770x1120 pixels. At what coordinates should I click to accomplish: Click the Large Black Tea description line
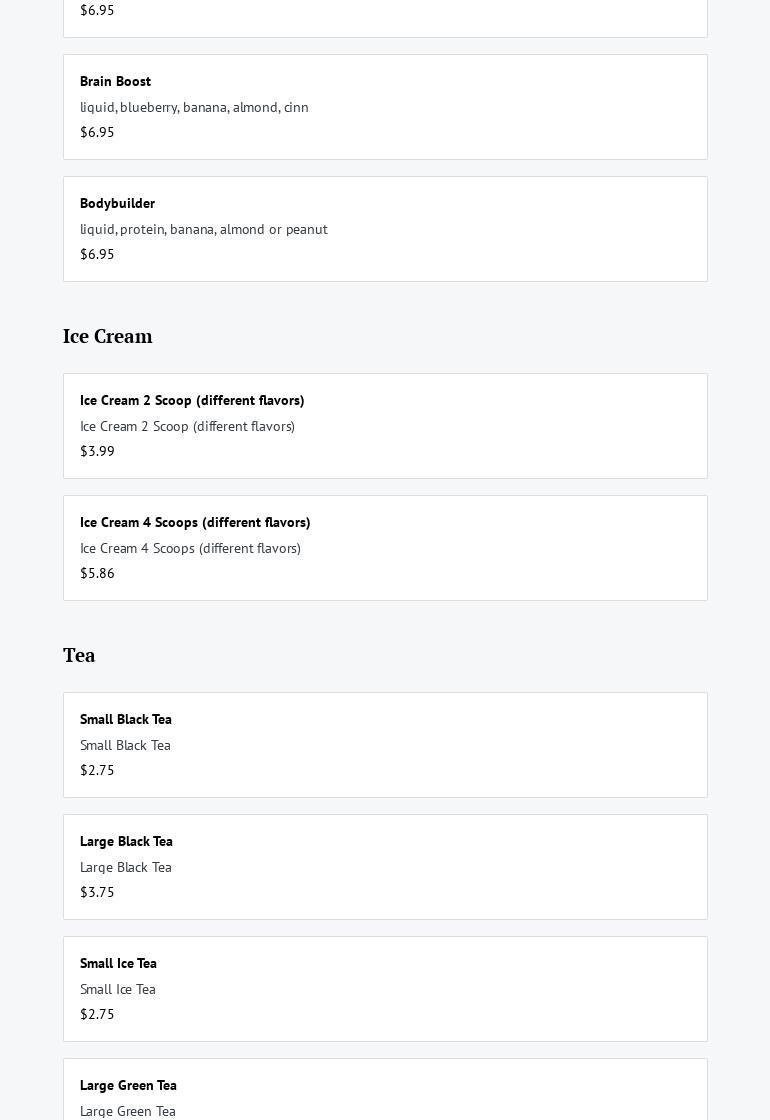(126, 867)
